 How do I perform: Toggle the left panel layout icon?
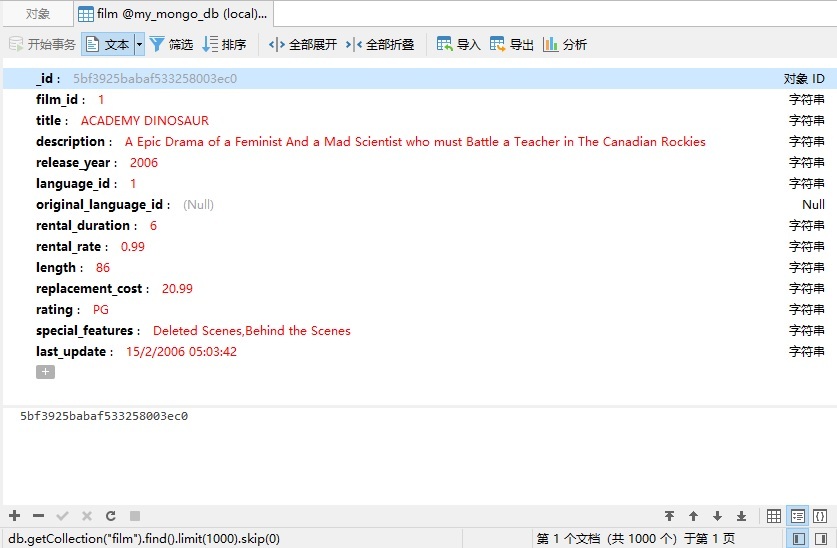click(799, 538)
